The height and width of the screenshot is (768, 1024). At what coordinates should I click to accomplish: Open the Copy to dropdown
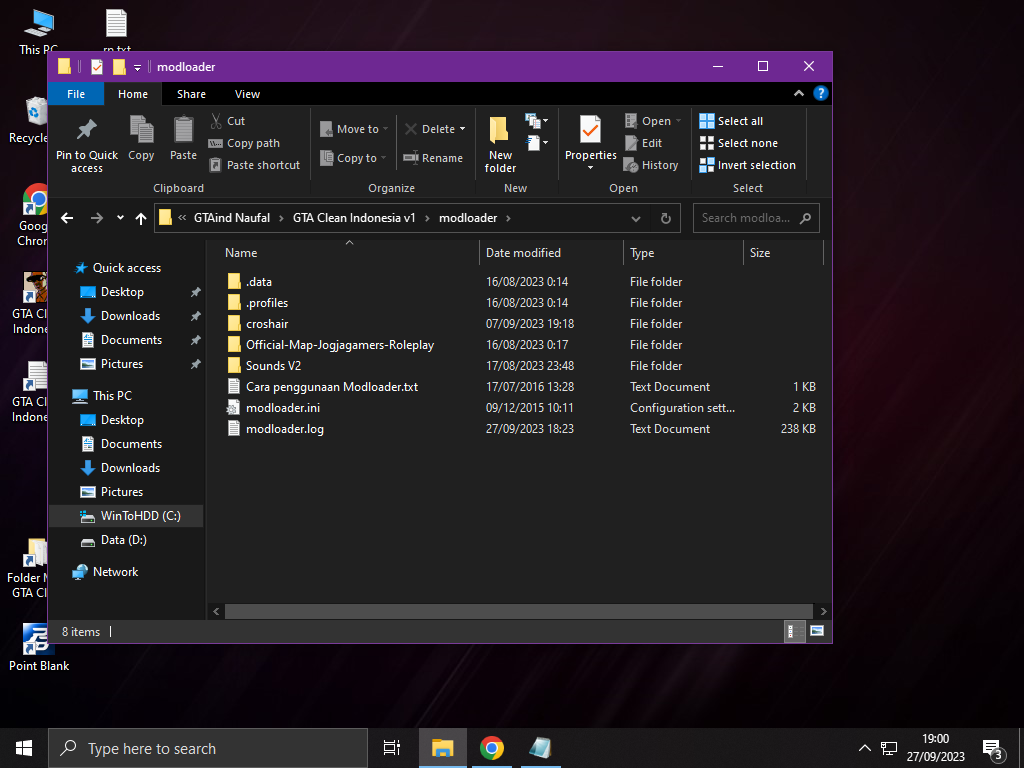[x=353, y=158]
